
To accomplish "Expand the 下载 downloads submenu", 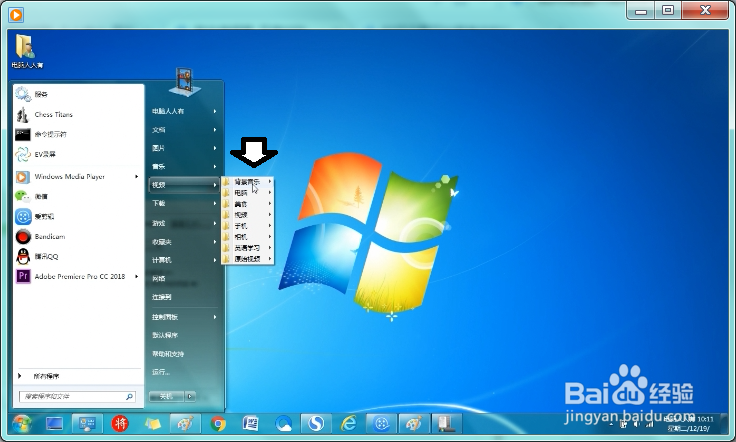I will point(184,203).
